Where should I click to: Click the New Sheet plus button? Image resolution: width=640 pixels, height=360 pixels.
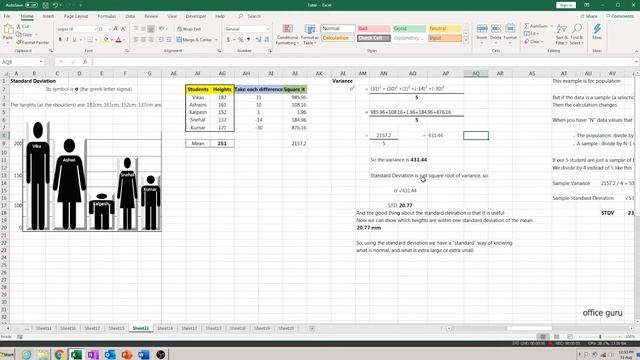click(x=312, y=328)
